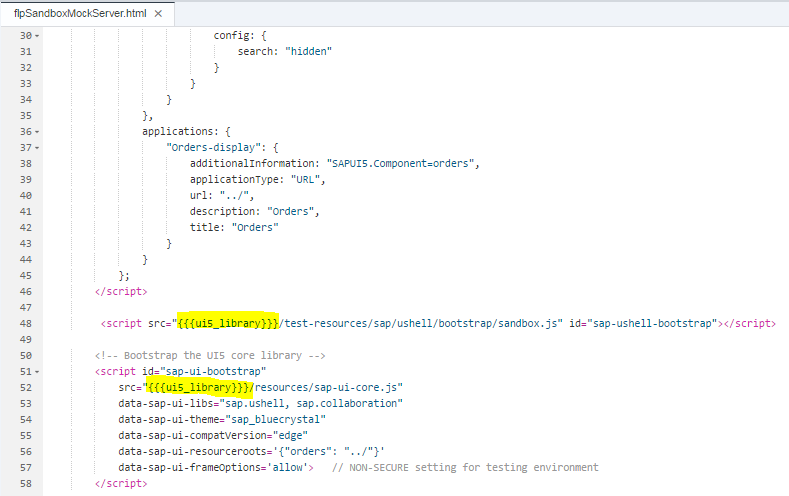Collapse code fold at line 30
The width and height of the screenshot is (789, 496).
click(37, 36)
